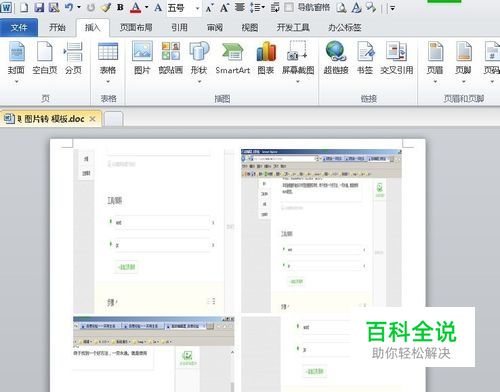Click the New document icon in quick access toolbar

[x=24, y=7]
